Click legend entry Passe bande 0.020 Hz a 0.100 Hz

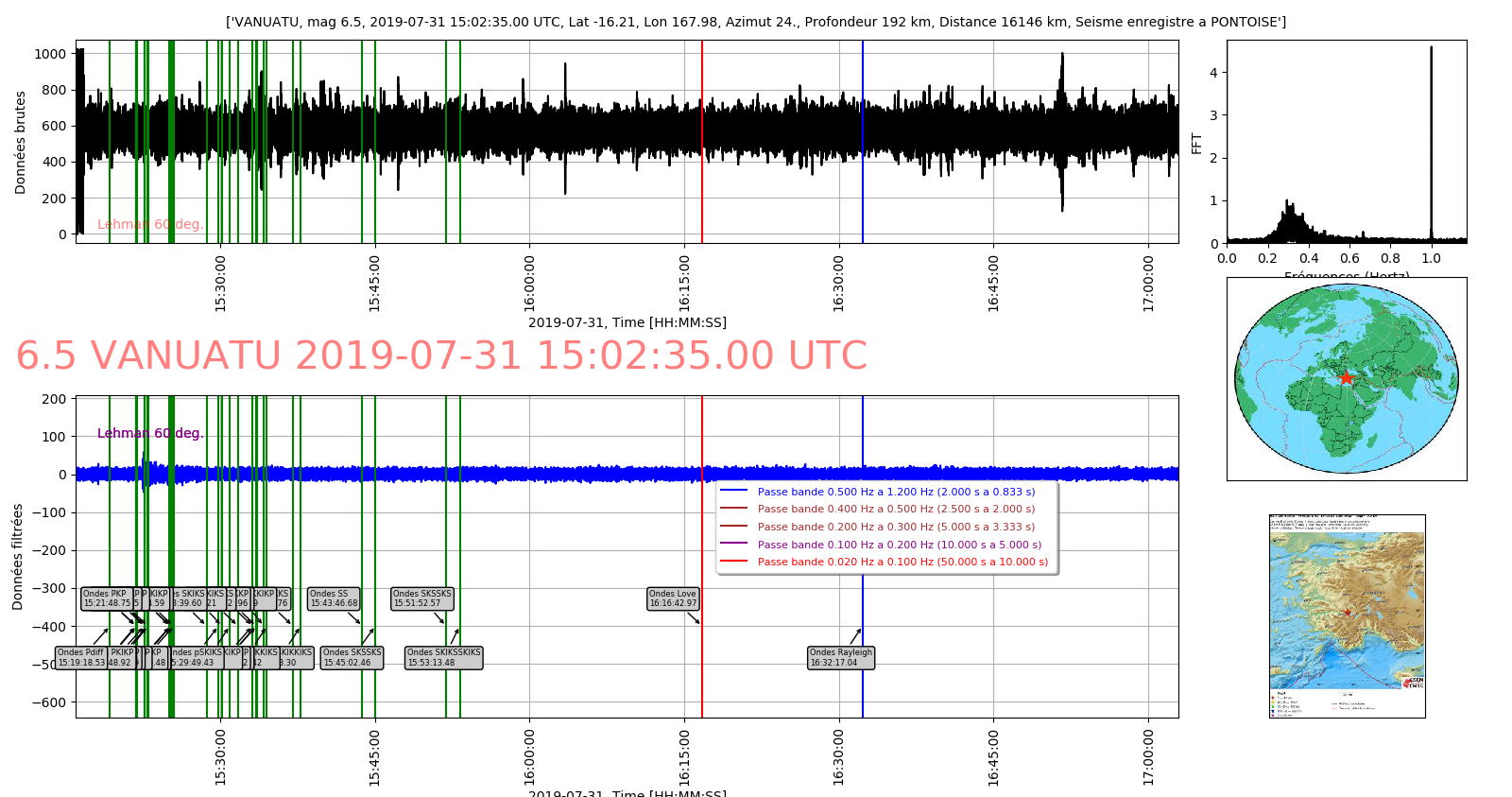(x=902, y=562)
